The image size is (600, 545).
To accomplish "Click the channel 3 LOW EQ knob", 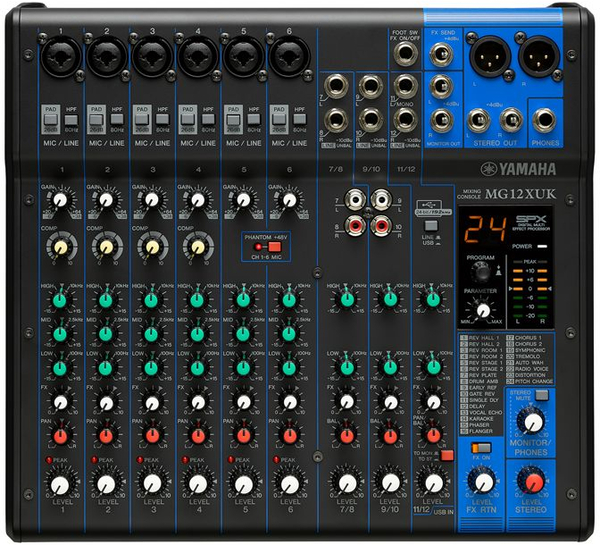I will pyautogui.click(x=152, y=368).
